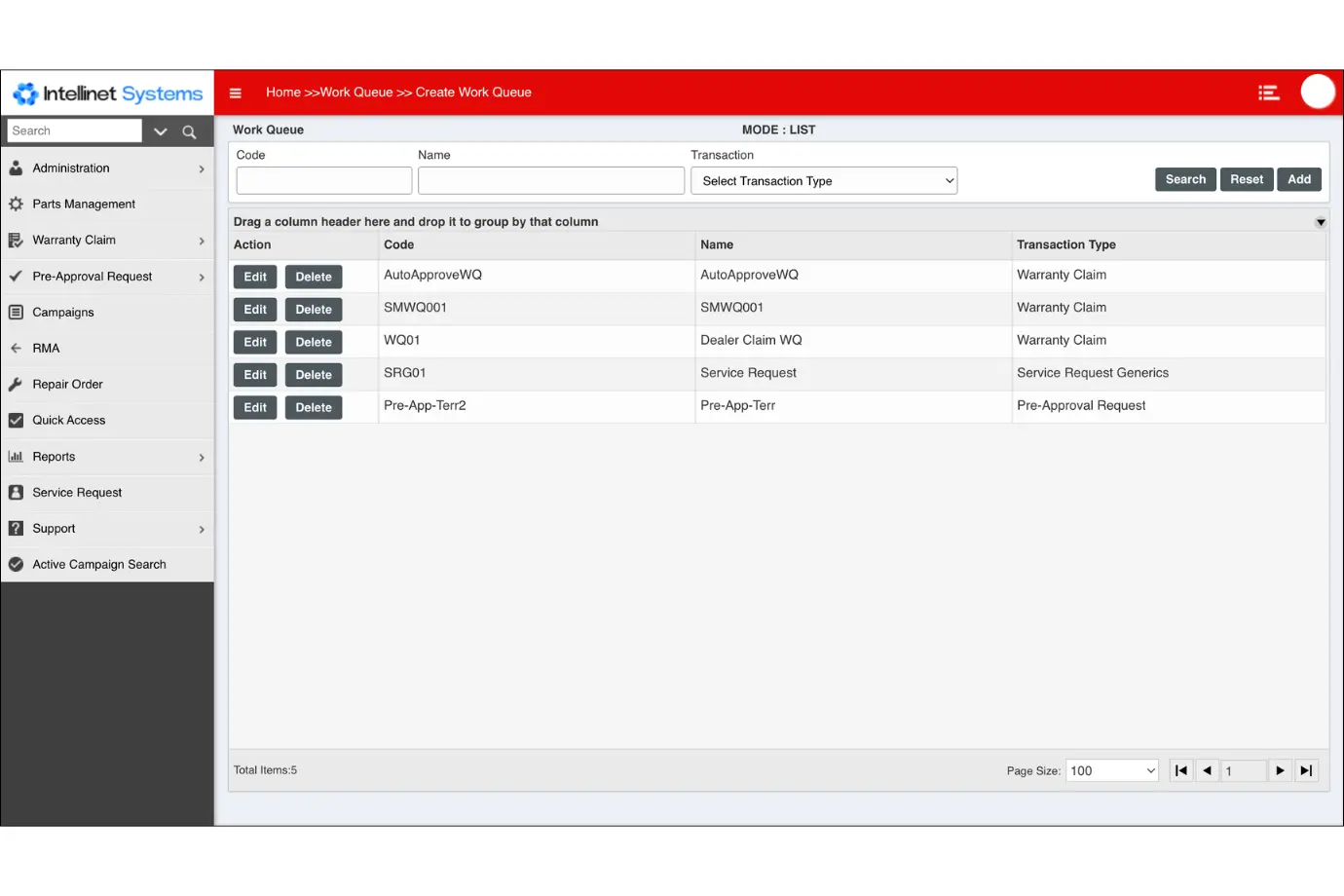Focus the Name filter input field
The image size is (1344, 896).
(x=551, y=181)
